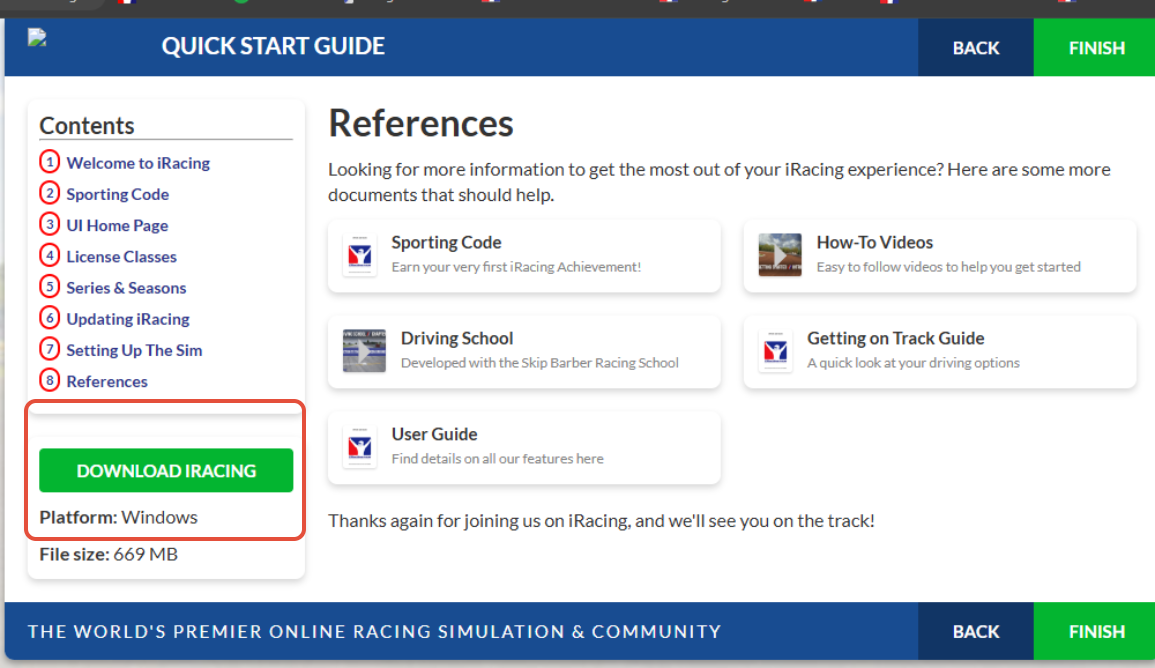Click the 'Platform: Windows' text
The image size is (1155, 668).
tap(119, 517)
